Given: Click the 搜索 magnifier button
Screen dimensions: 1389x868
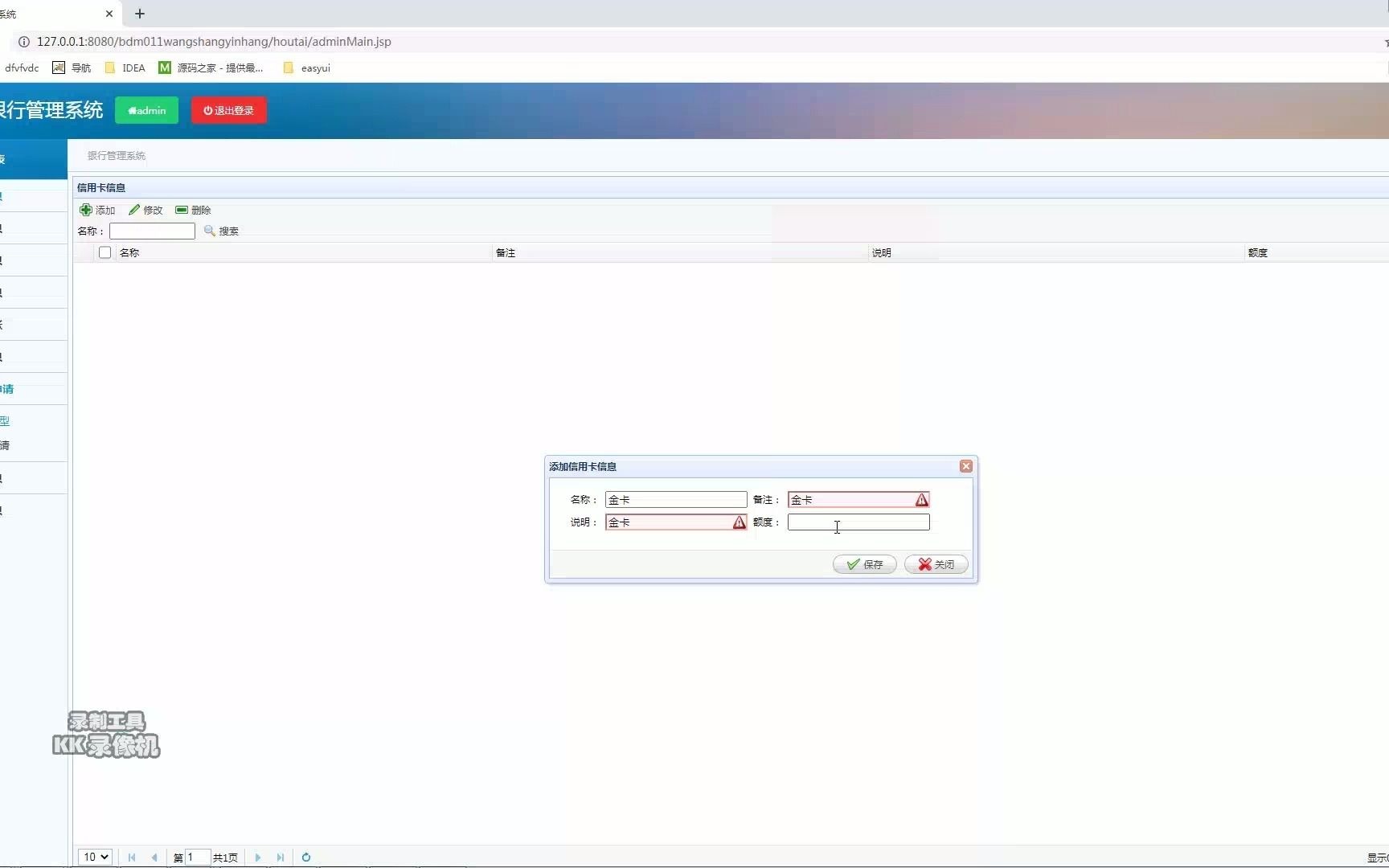Looking at the screenshot, I should [x=221, y=231].
